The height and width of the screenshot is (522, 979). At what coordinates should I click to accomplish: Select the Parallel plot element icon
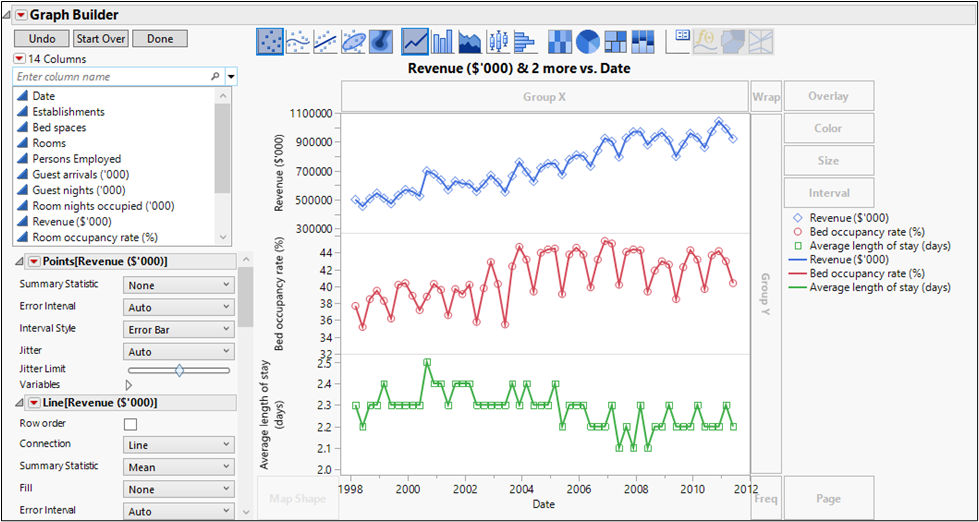(x=761, y=41)
